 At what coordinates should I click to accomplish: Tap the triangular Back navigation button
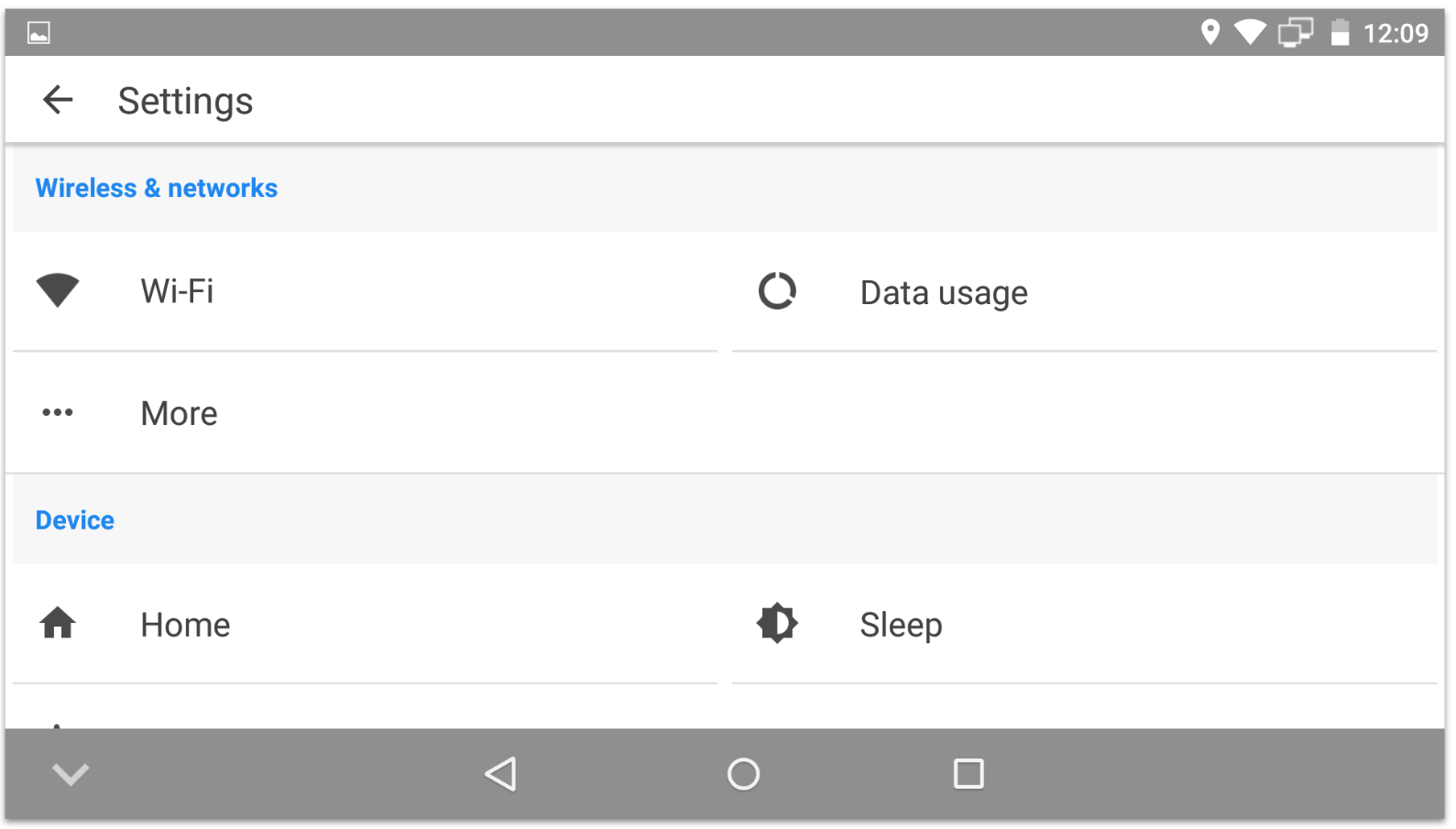tap(500, 774)
